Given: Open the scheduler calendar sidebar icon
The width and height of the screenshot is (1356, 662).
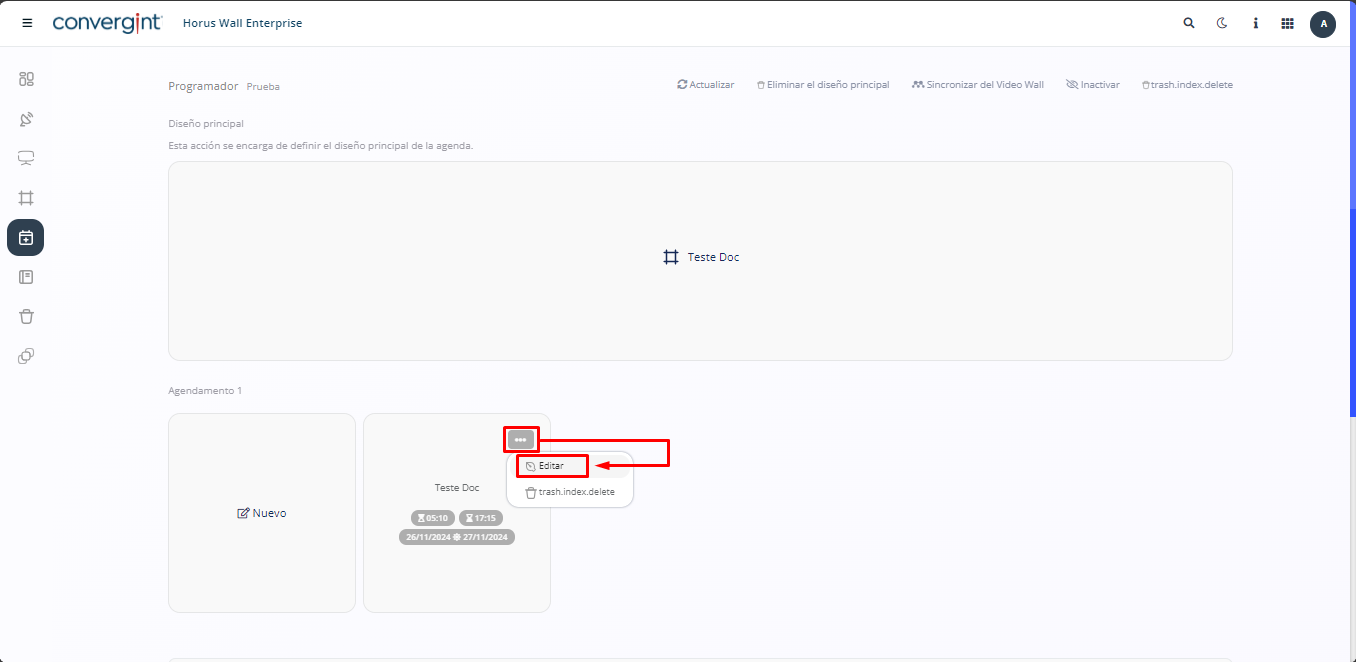Looking at the screenshot, I should [x=26, y=238].
